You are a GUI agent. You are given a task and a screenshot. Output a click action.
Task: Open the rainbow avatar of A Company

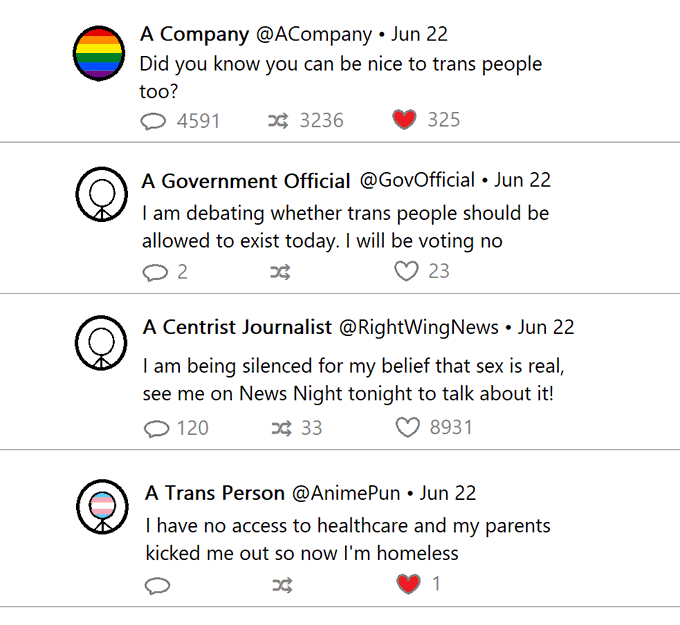[100, 52]
